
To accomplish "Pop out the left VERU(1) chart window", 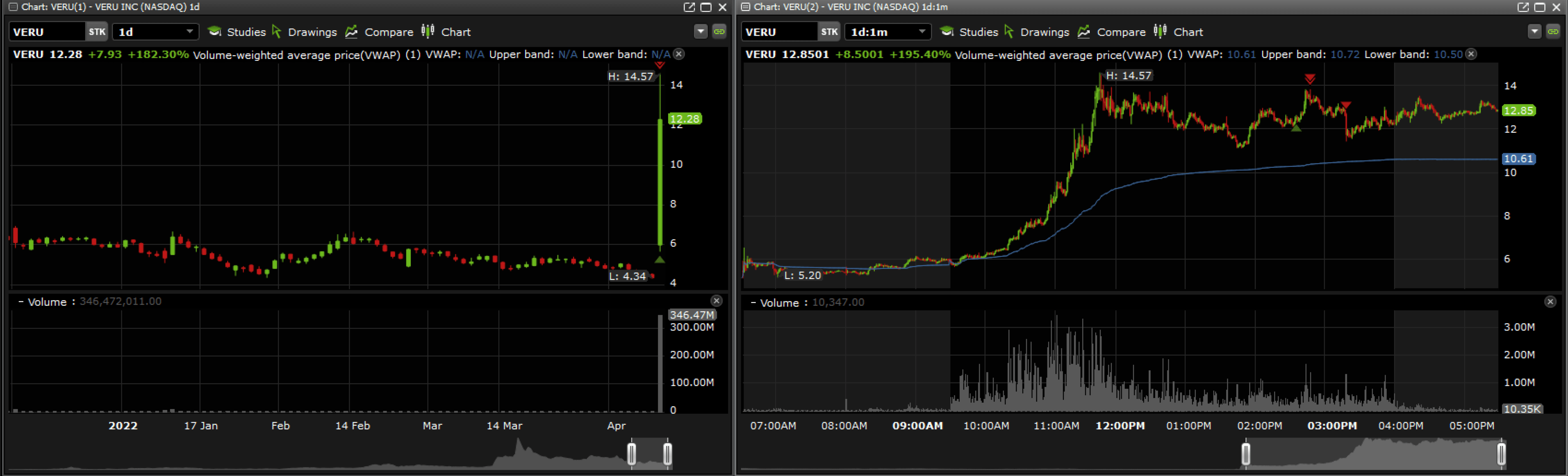I will coord(689,7).
